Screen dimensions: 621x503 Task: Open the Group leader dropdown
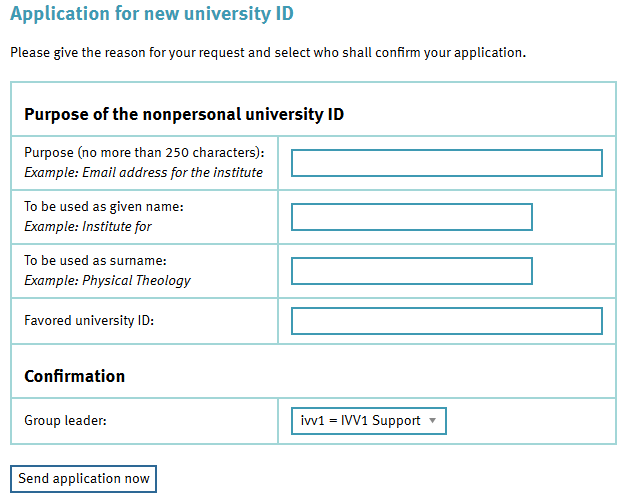(x=366, y=421)
